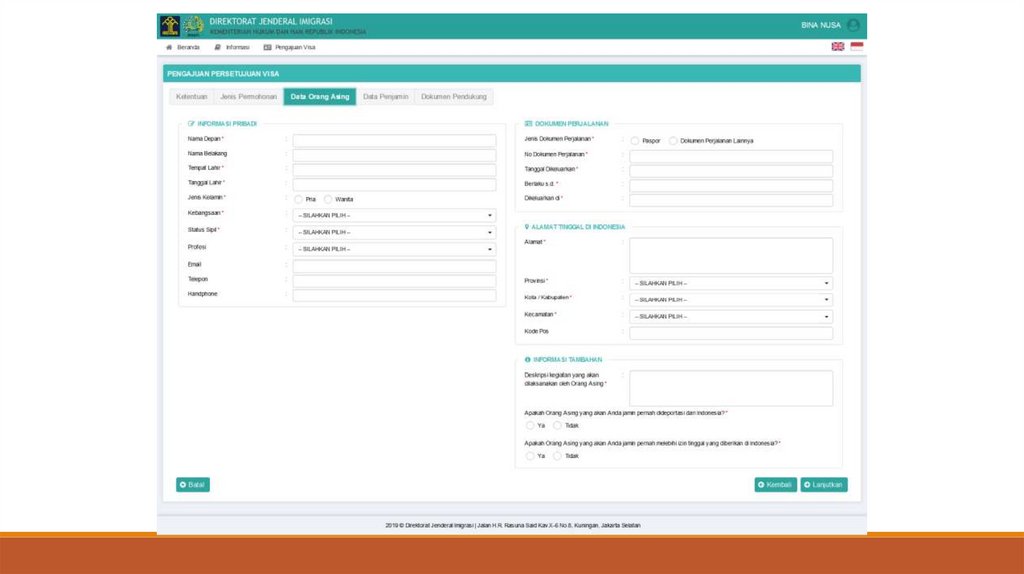This screenshot has height=574, width=1024.
Task: Click the Lanjutkan button
Action: [x=824, y=485]
